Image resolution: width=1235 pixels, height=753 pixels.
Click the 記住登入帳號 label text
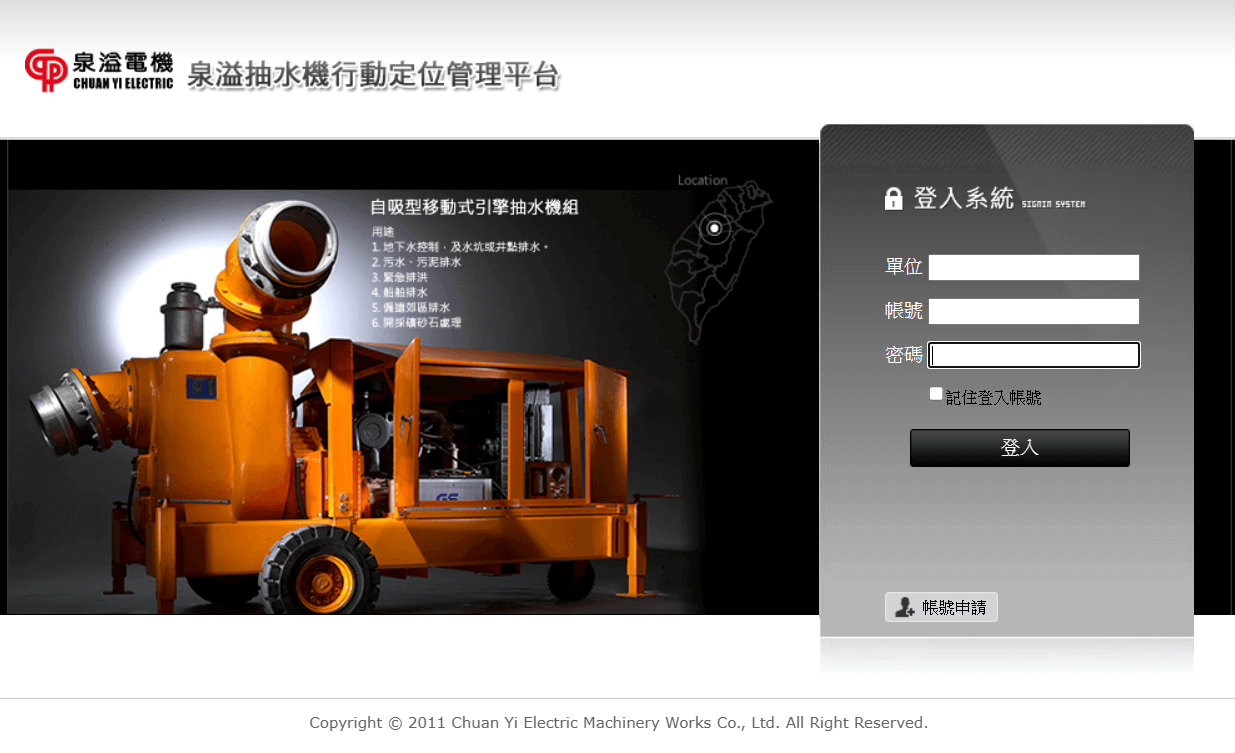[x=993, y=398]
